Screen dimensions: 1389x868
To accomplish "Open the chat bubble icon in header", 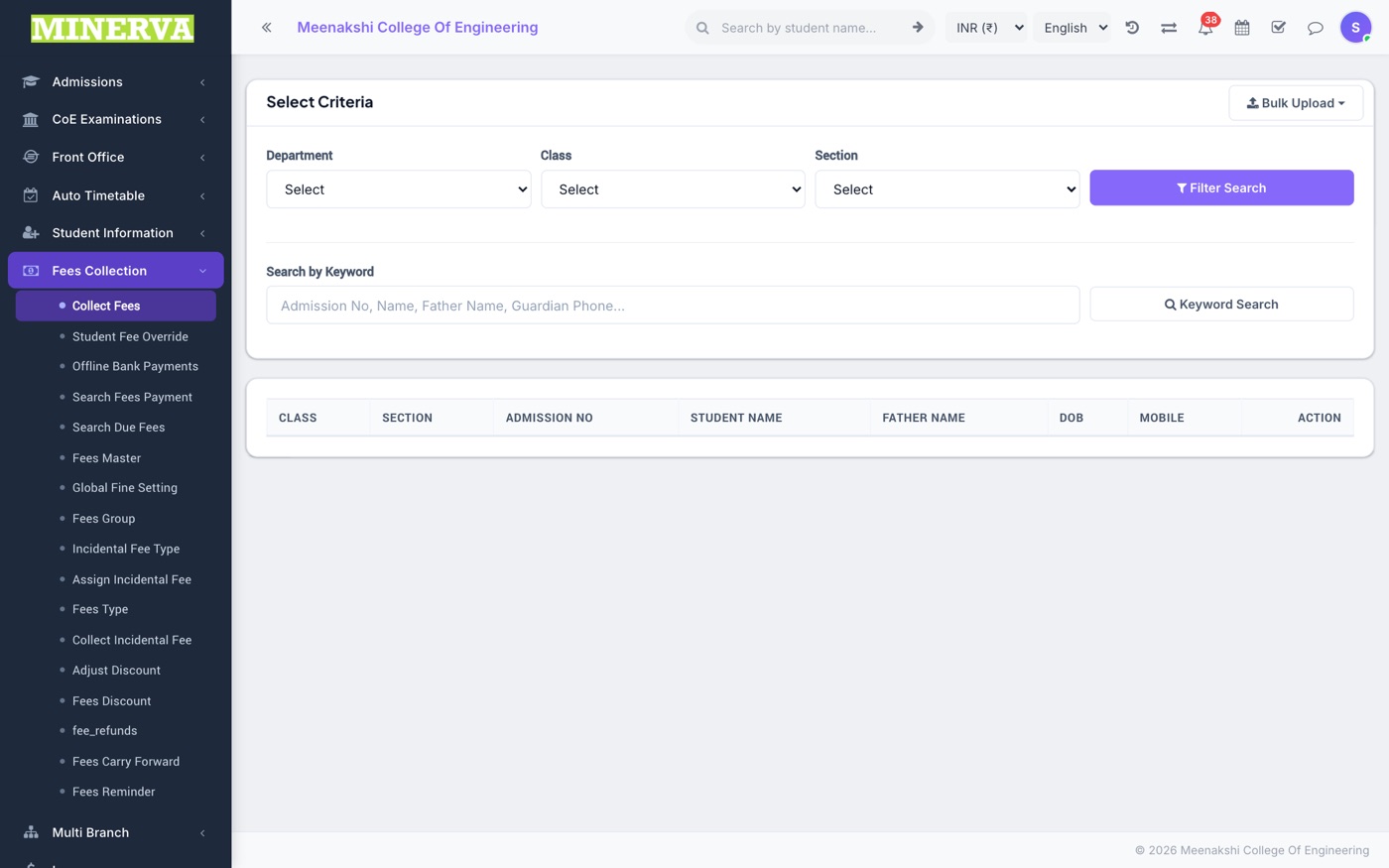I will point(1316,28).
